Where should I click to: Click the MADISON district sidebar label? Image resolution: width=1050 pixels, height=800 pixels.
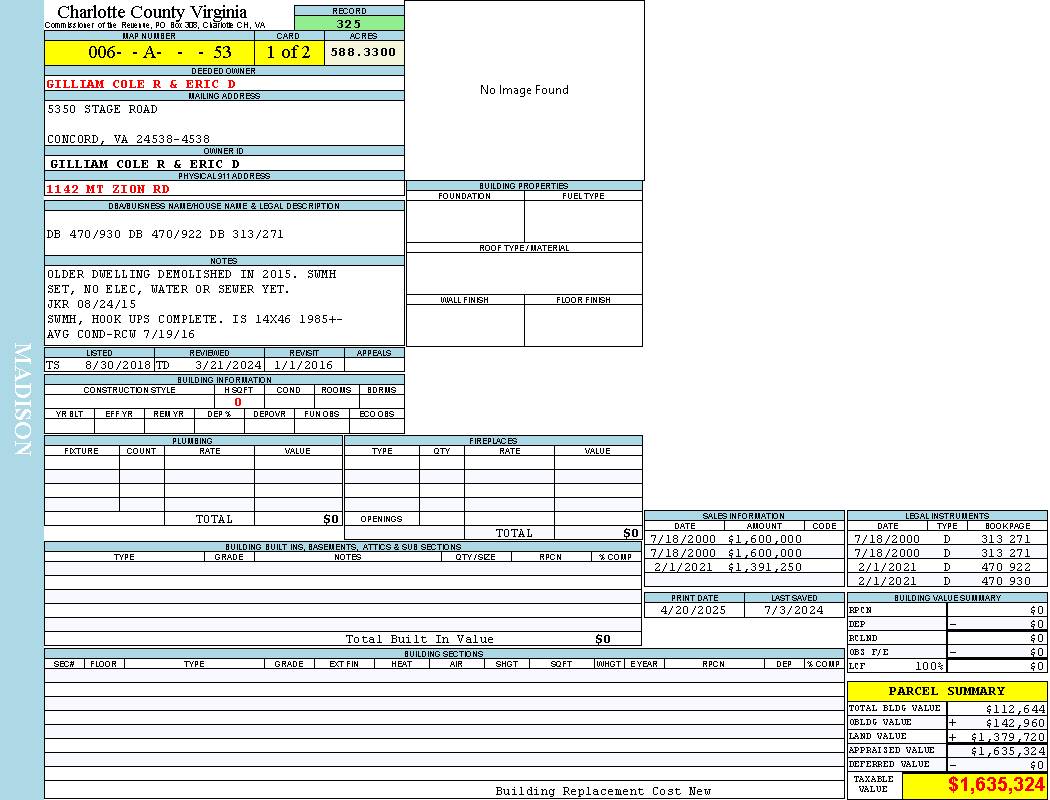[22, 400]
